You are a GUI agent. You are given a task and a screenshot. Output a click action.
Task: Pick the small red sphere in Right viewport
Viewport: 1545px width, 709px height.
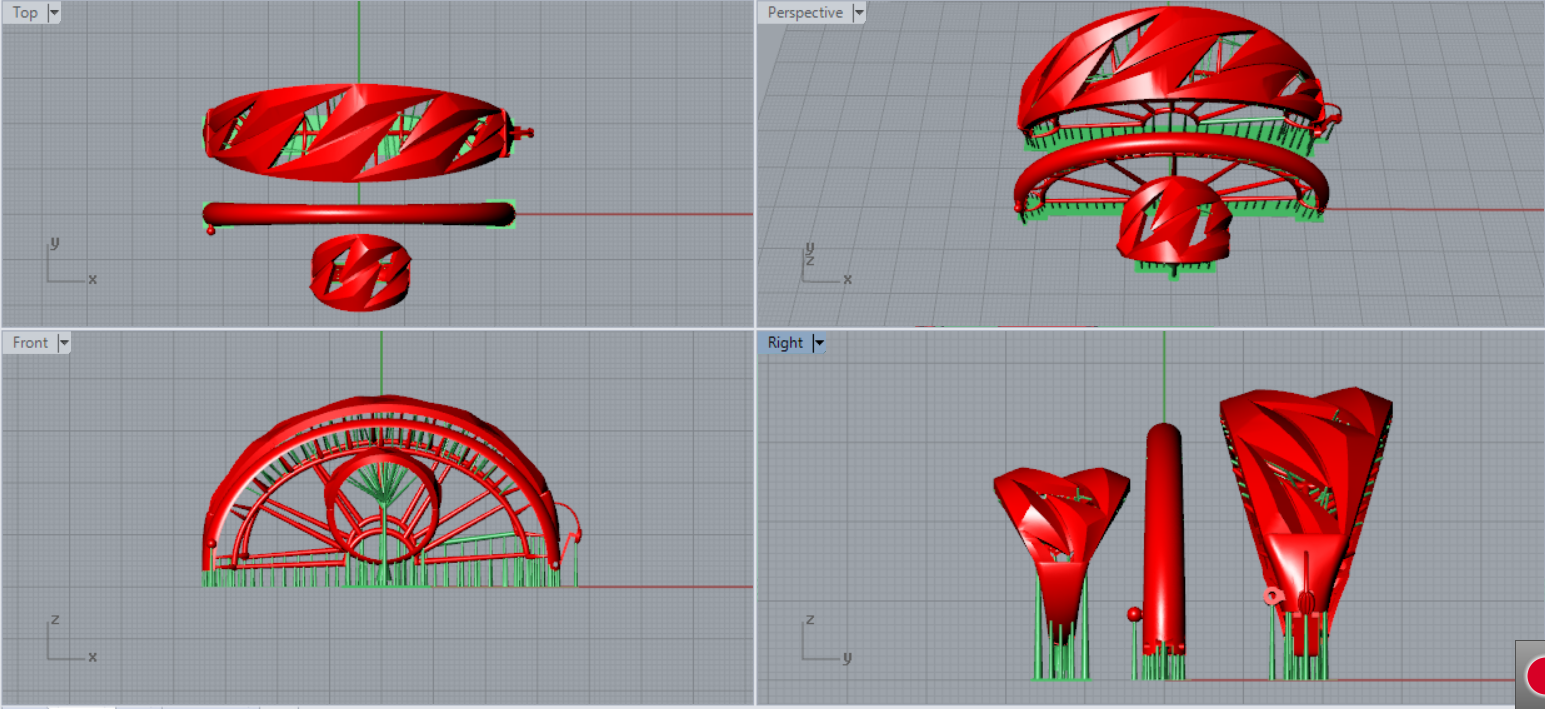(1134, 614)
